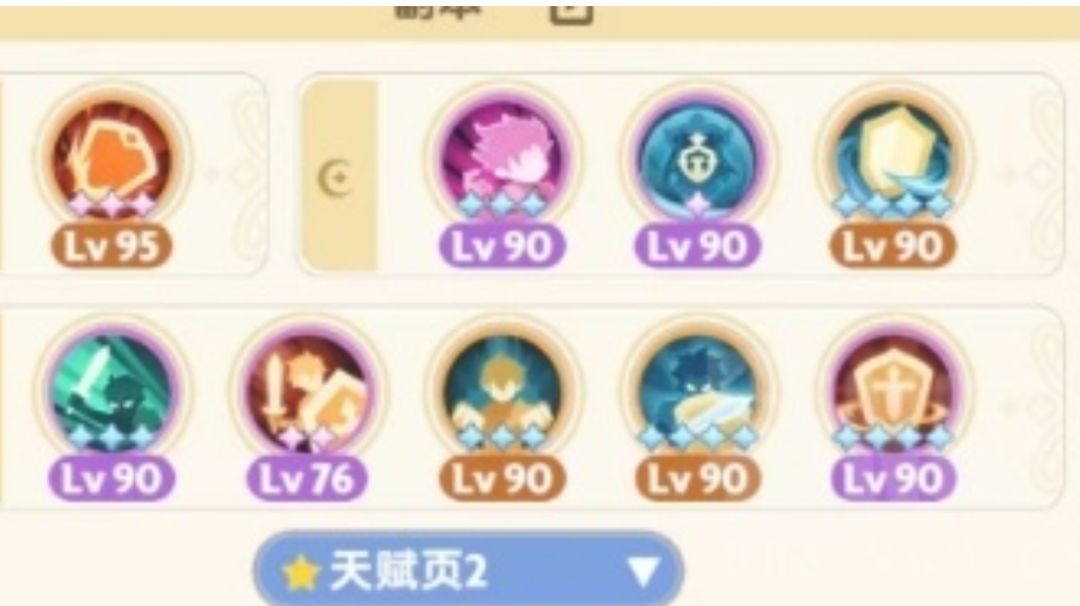Screen dimensions: 1080x606
Task: Select the blue amulet skill icon
Action: point(697,160)
